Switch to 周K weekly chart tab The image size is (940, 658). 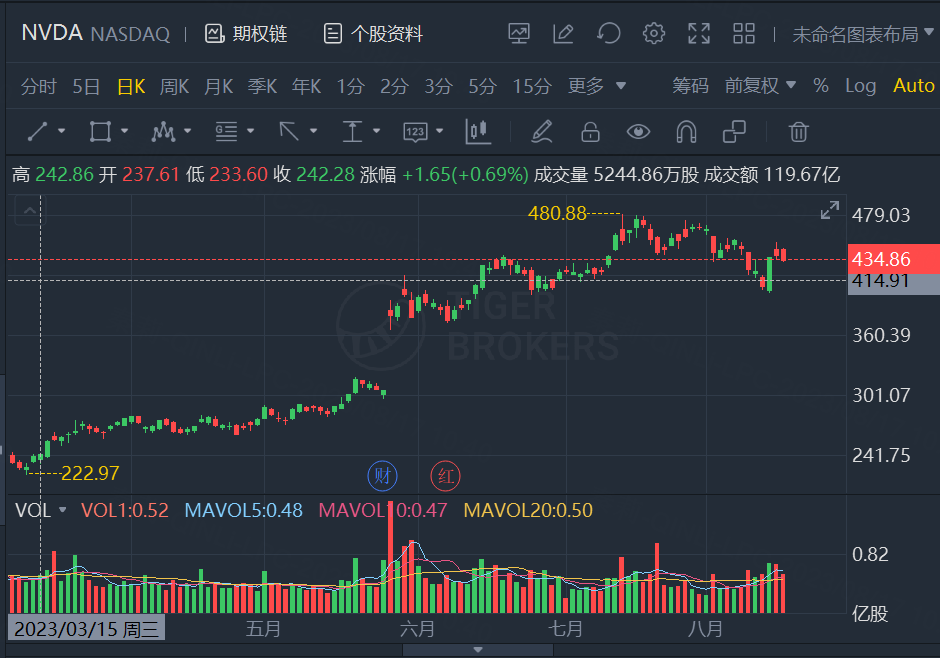pyautogui.click(x=174, y=86)
